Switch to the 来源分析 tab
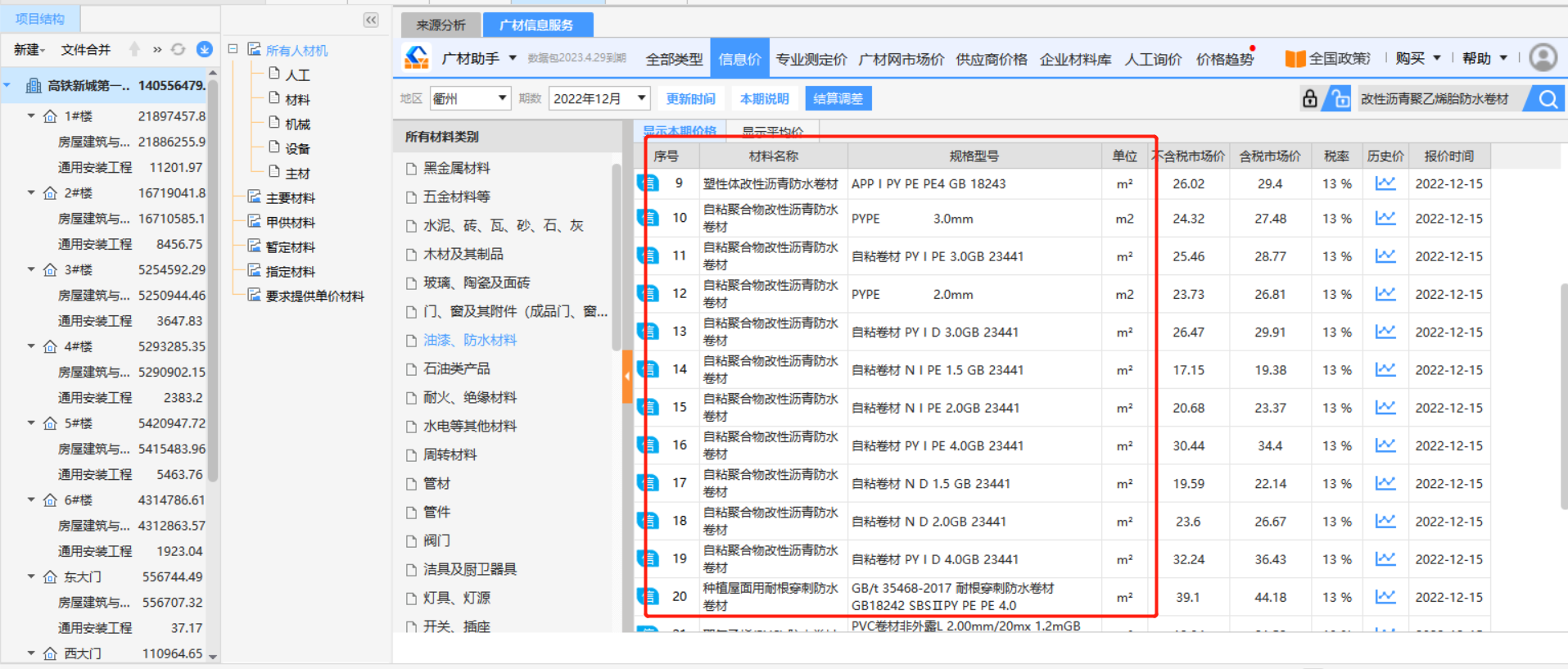The width and height of the screenshot is (1568, 669). pos(441,25)
